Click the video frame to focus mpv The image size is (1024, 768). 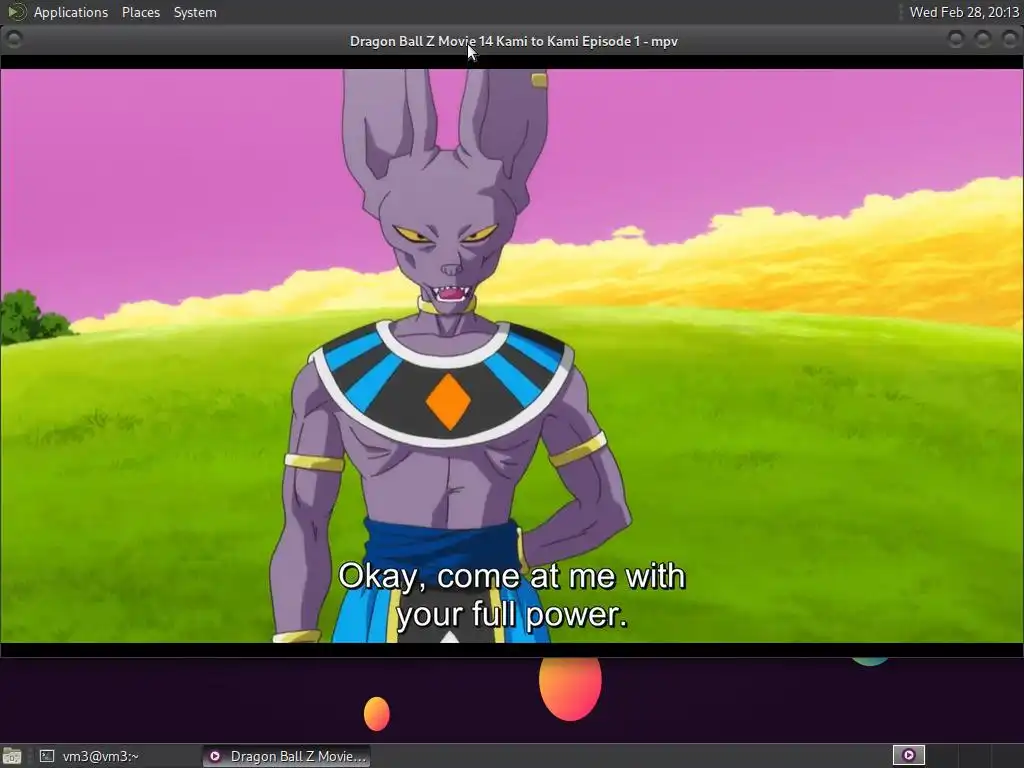(512, 356)
